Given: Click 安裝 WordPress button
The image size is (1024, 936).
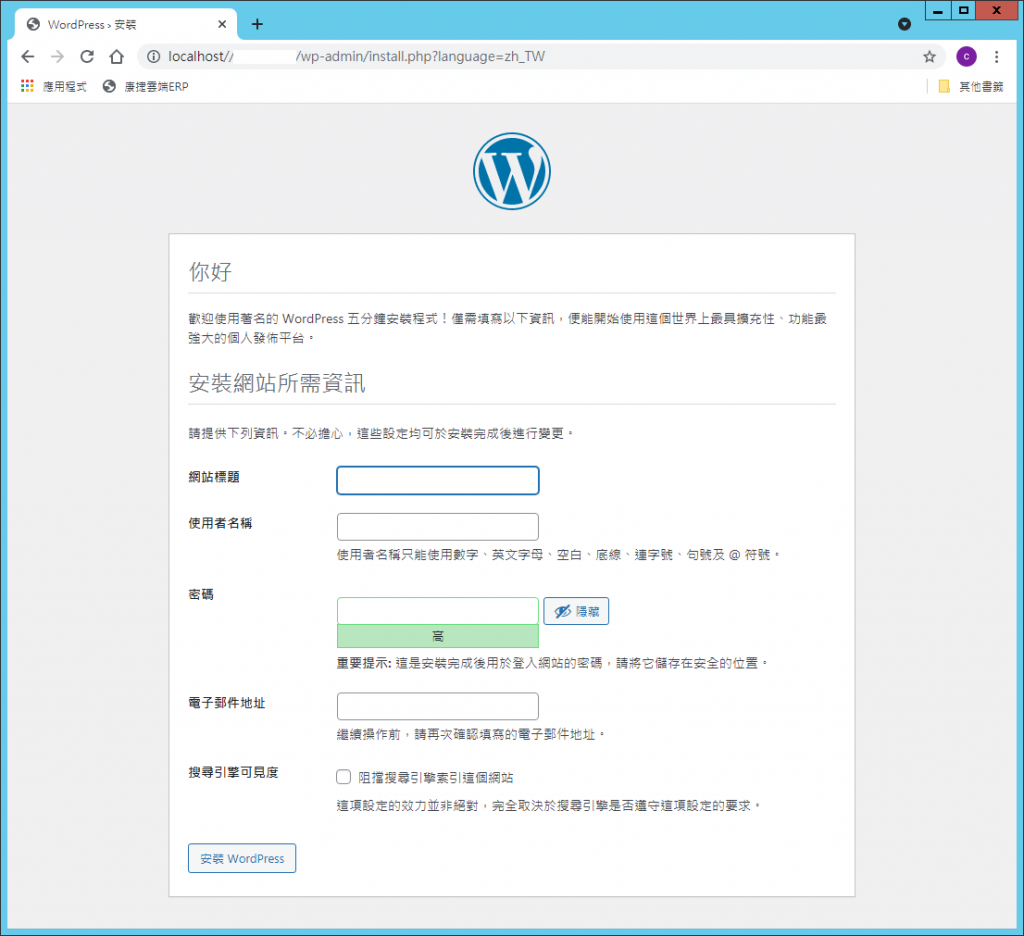Looking at the screenshot, I should [x=242, y=858].
